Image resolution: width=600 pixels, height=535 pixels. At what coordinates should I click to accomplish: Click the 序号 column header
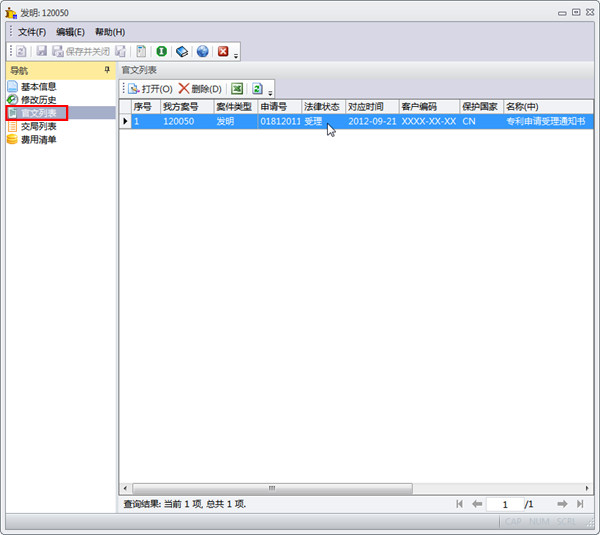point(146,107)
